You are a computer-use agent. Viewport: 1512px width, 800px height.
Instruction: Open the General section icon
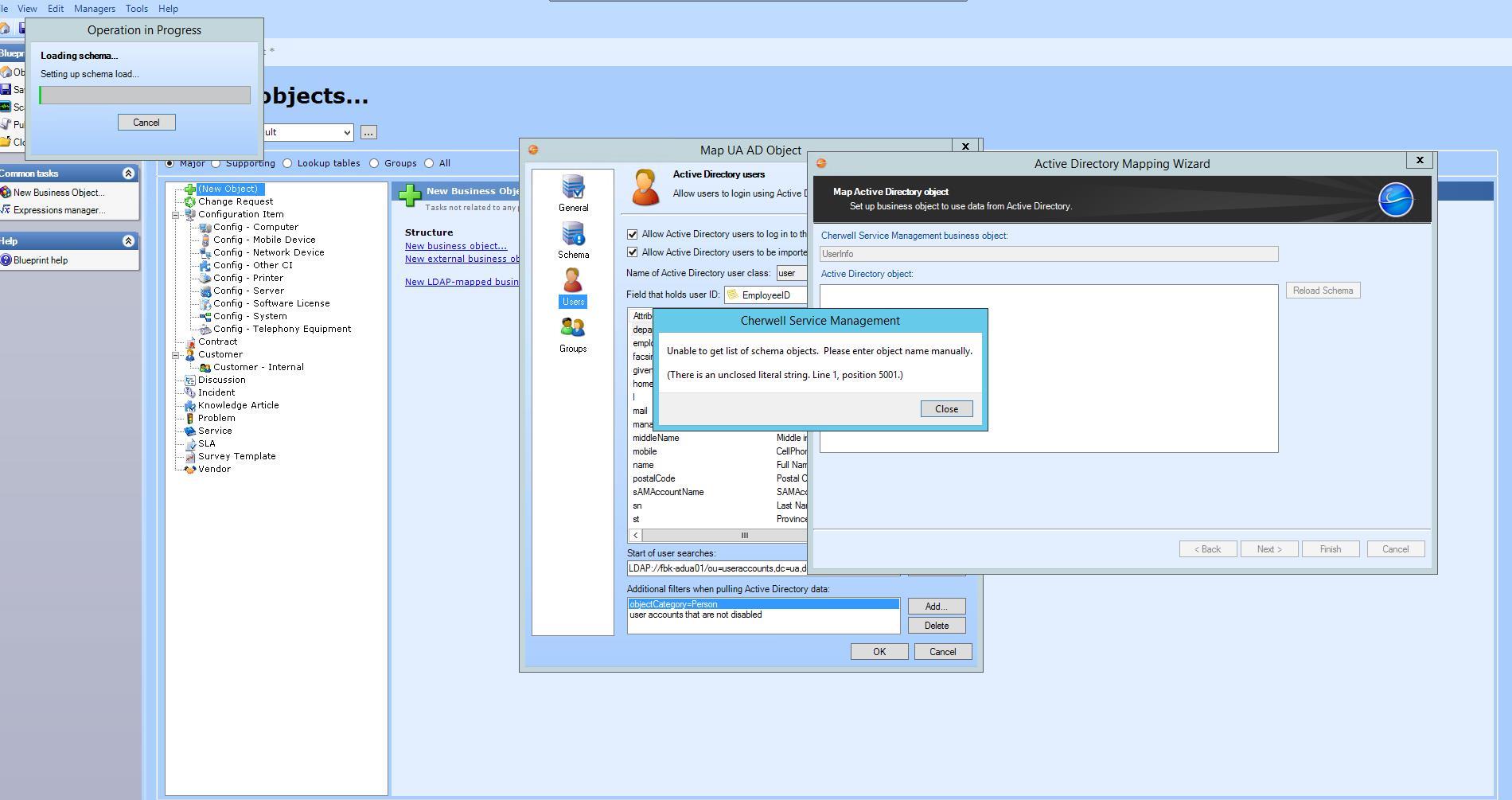[x=573, y=189]
